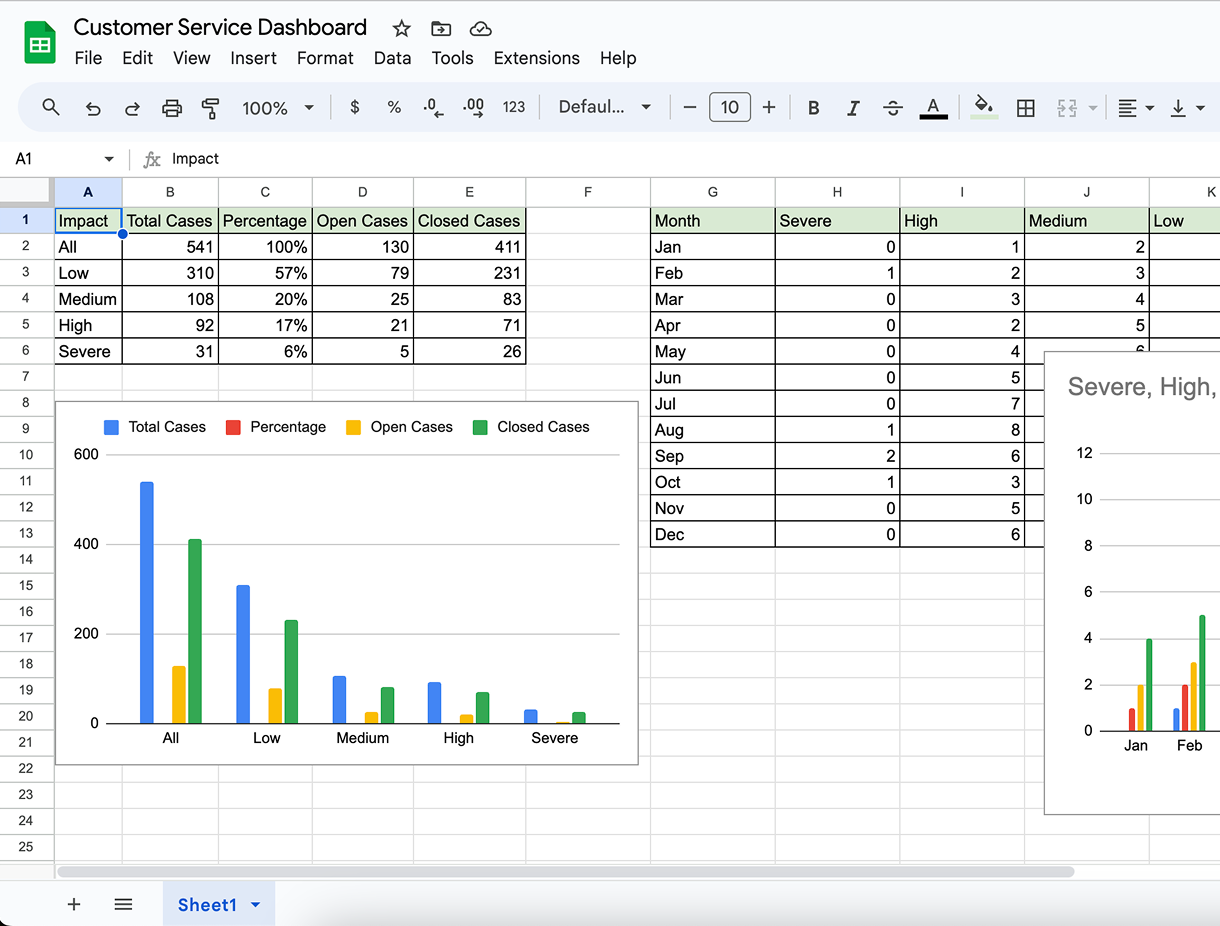Star the Customer Service Dashboard document
1220x926 pixels.
[x=401, y=28]
